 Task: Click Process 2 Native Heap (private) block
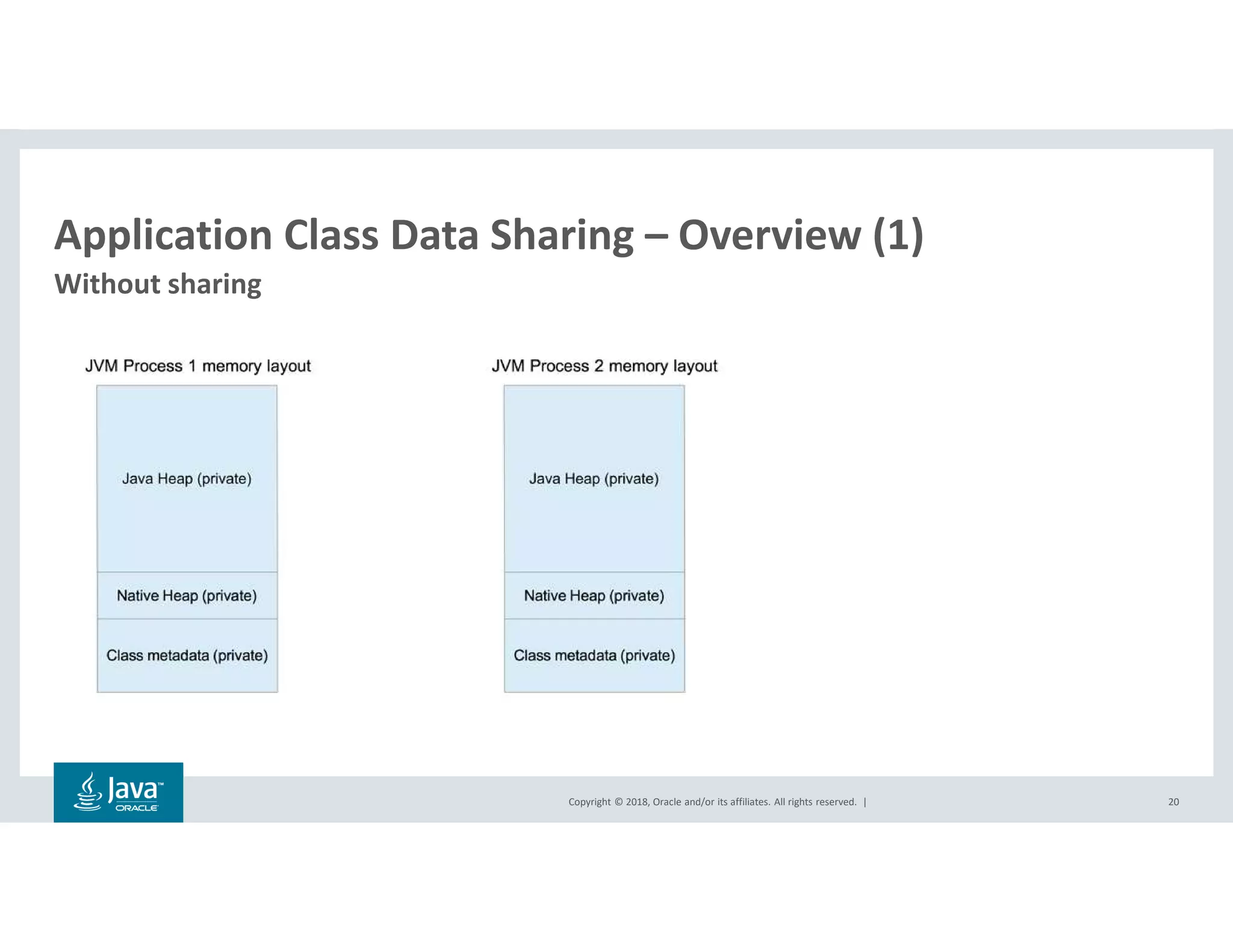click(594, 595)
